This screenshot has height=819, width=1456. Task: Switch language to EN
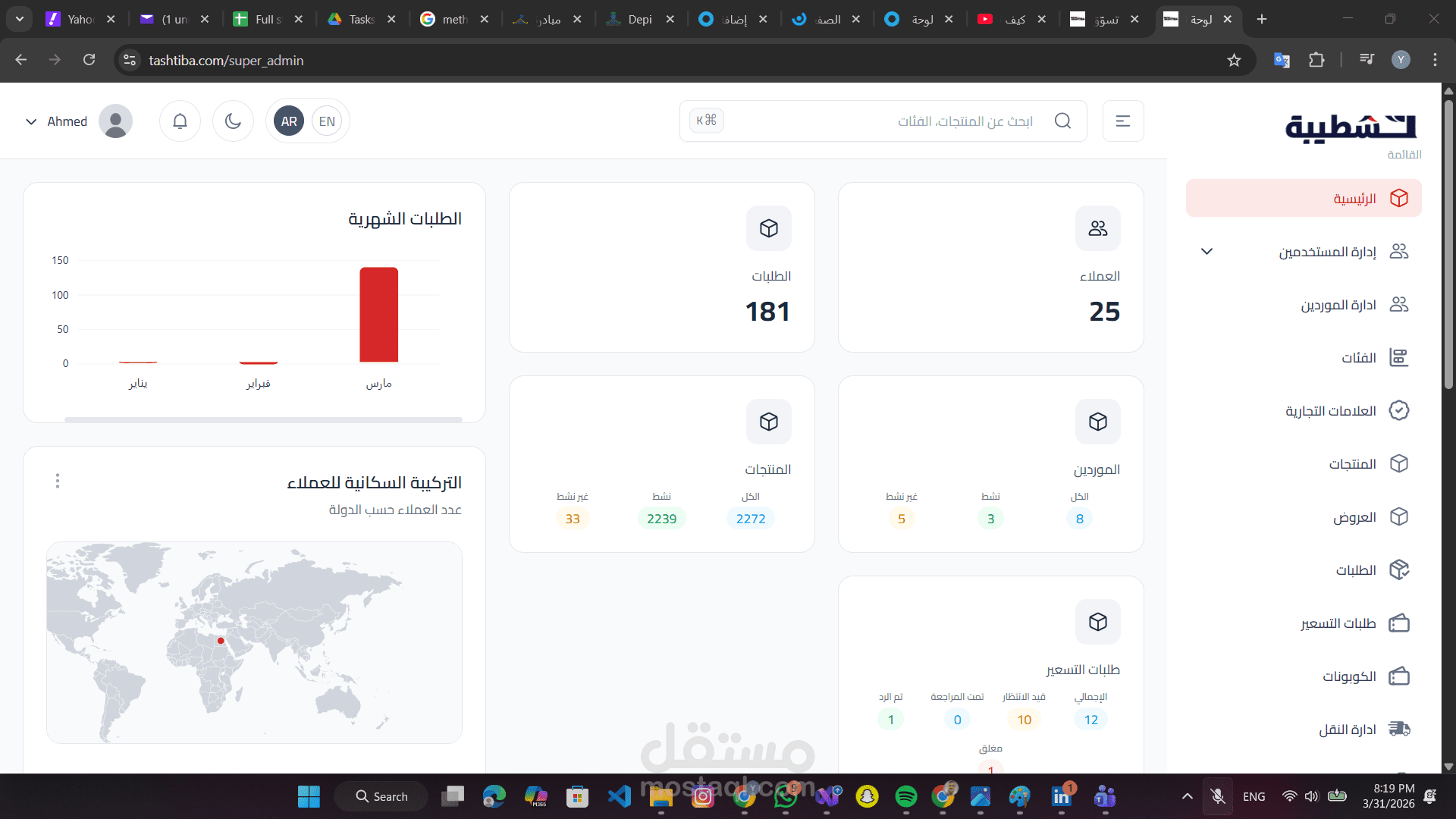click(327, 121)
